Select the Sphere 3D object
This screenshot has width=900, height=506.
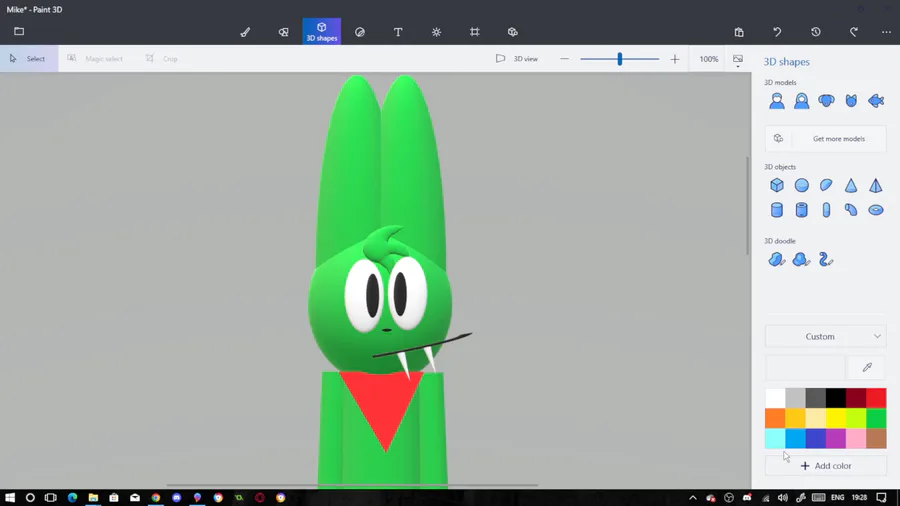[801, 185]
